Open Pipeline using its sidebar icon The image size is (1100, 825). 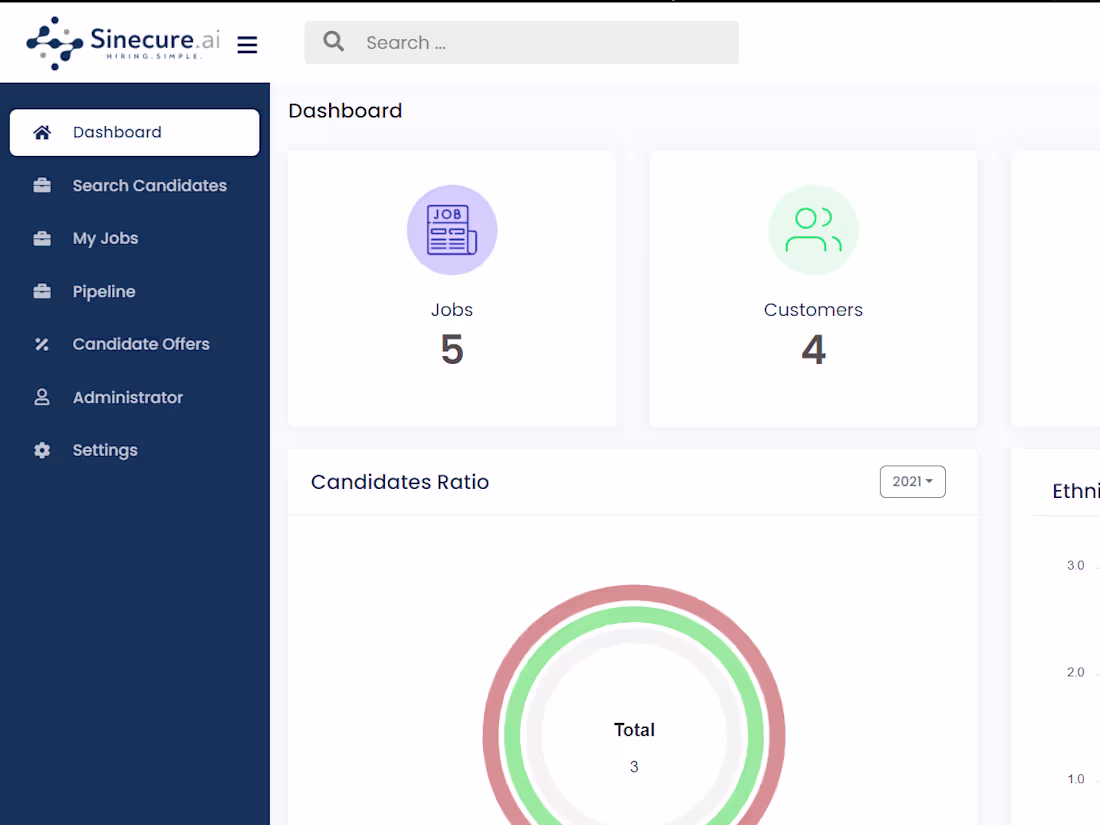tap(41, 291)
